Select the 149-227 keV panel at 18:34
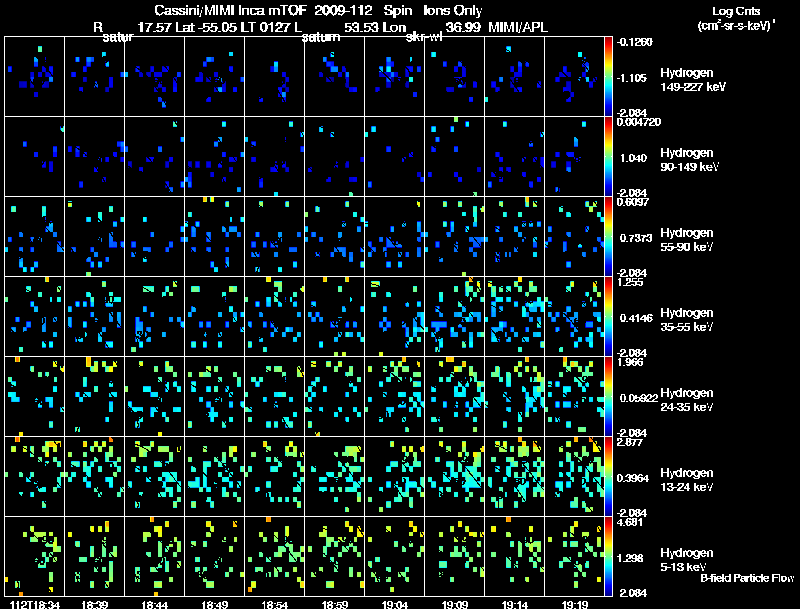Image resolution: width=800 pixels, height=609 pixels. coord(35,77)
